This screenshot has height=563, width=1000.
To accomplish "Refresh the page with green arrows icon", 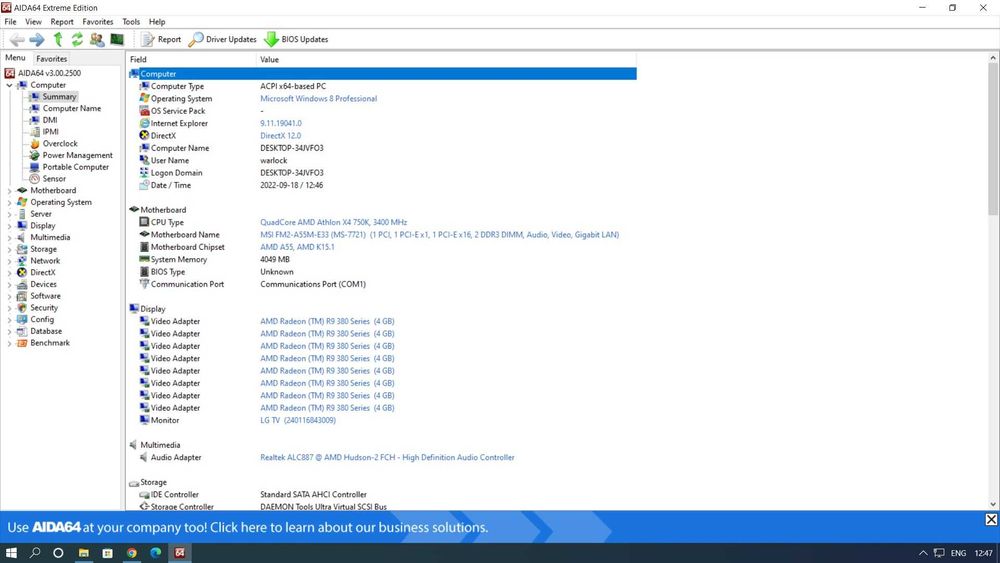I will 77,40.
